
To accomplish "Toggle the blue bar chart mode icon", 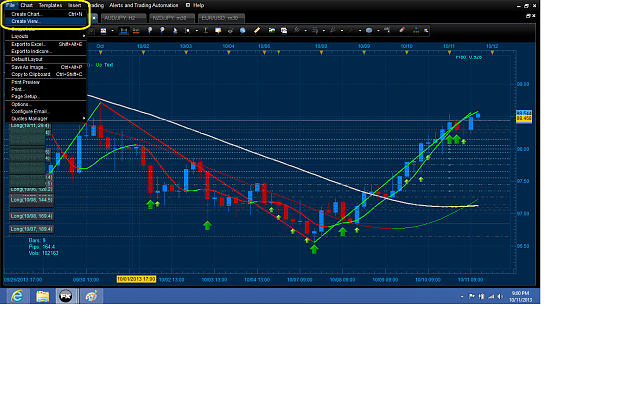I will pyautogui.click(x=124, y=31).
